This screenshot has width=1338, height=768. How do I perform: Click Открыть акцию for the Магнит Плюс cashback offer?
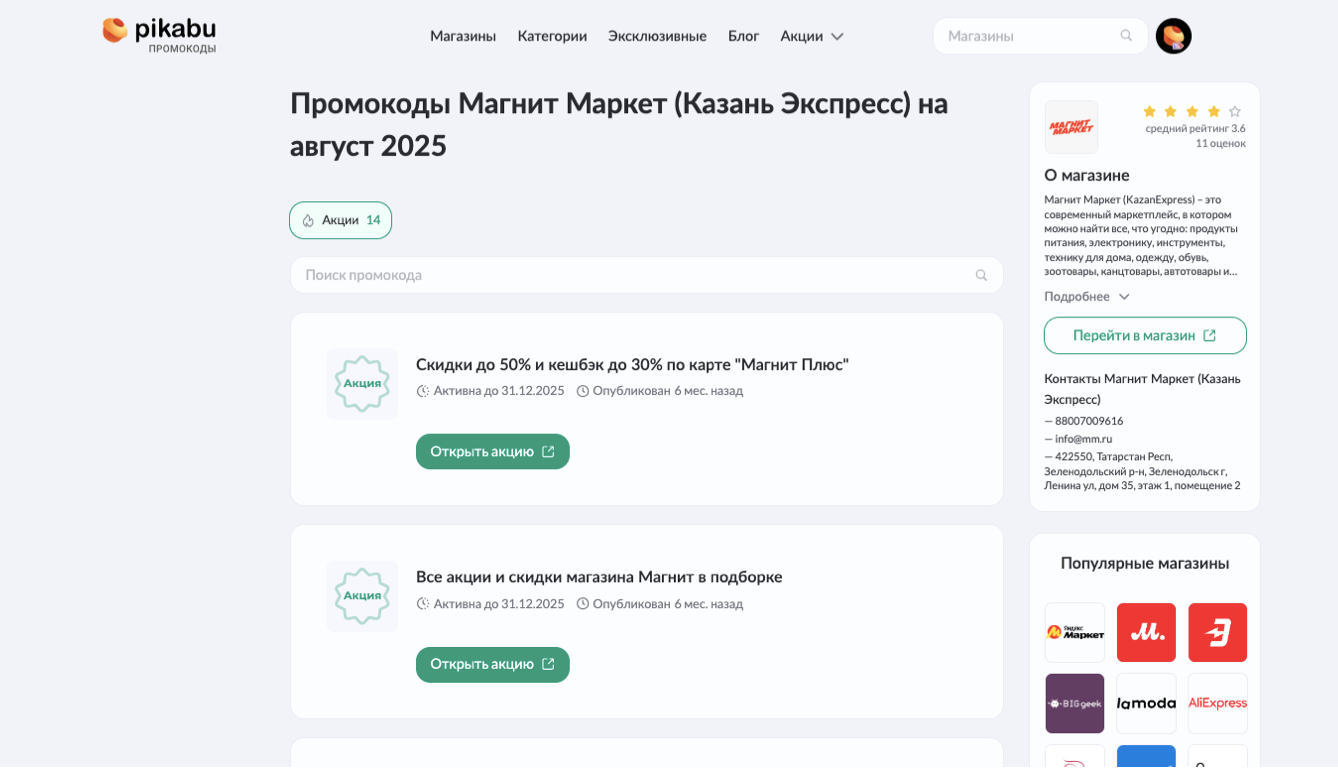pos(493,451)
